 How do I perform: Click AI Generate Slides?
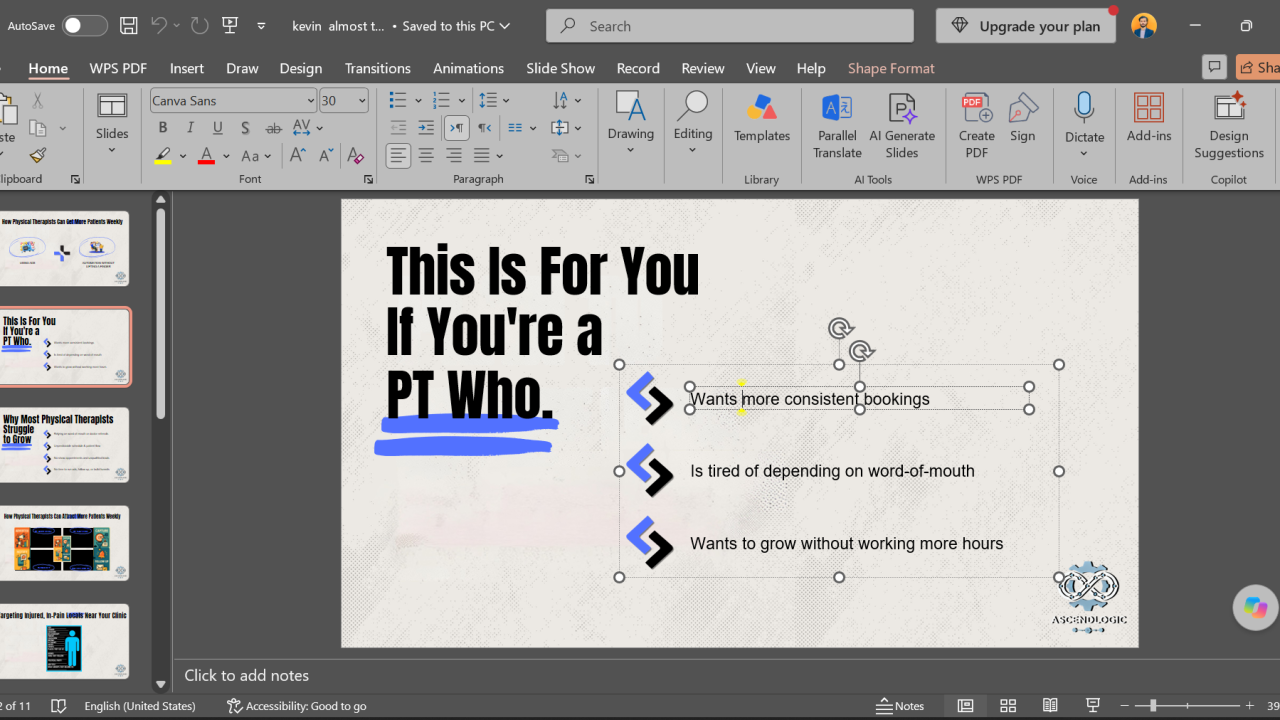pos(902,126)
